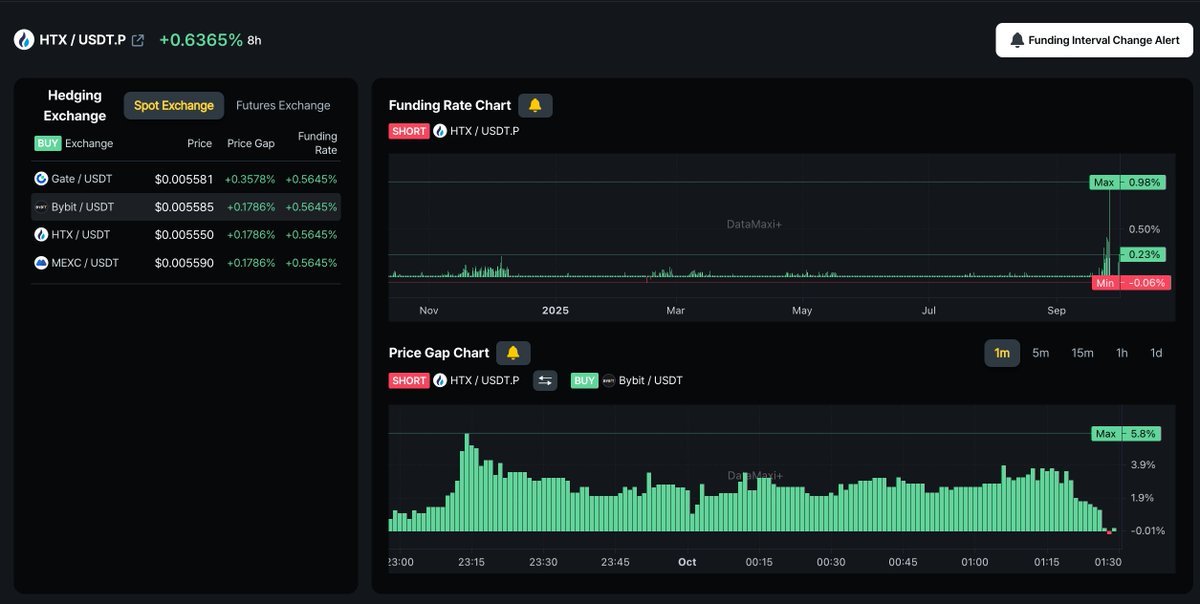Select the Spot Exchange tab

(174, 105)
